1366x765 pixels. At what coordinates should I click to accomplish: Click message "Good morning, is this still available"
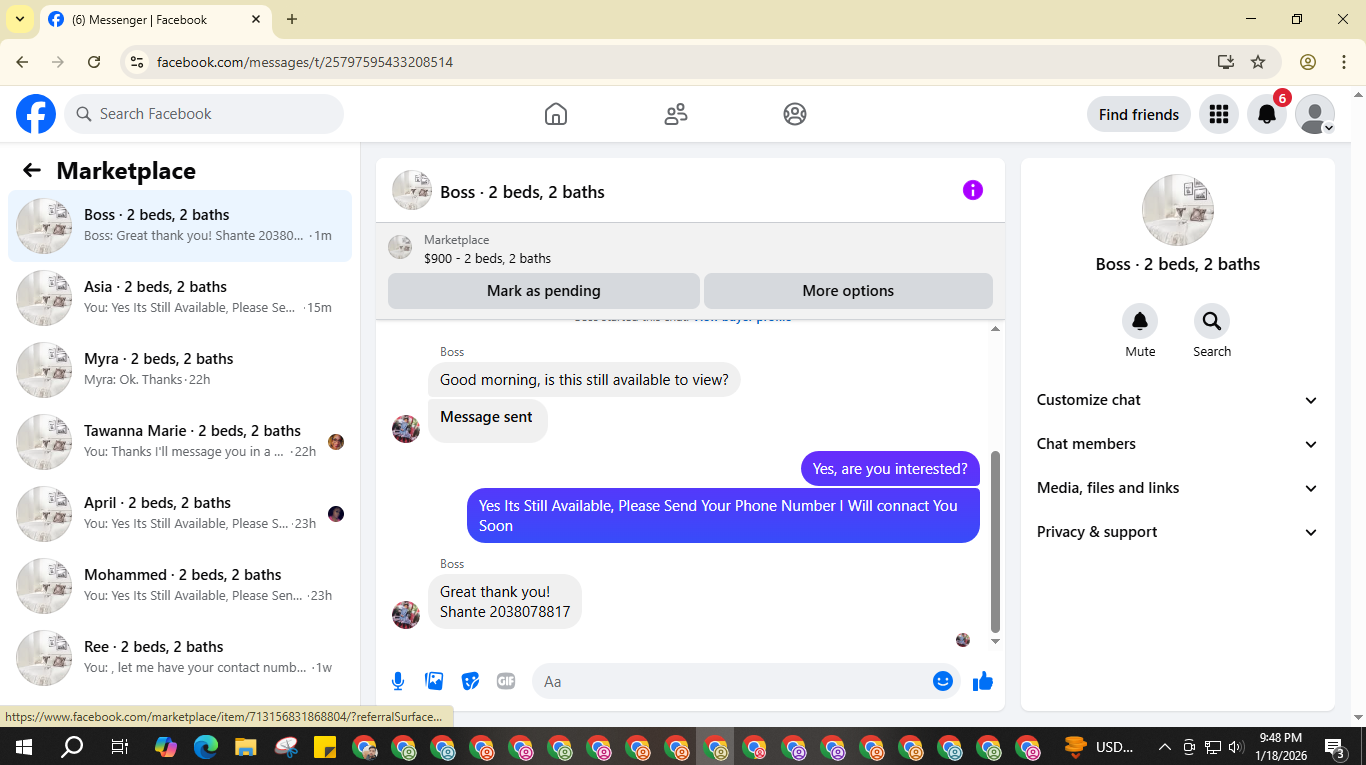point(584,380)
